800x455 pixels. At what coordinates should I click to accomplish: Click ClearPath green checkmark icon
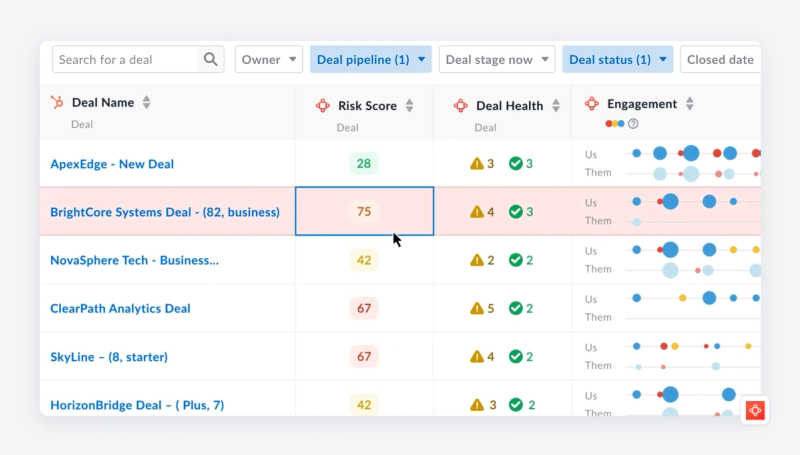pos(516,308)
